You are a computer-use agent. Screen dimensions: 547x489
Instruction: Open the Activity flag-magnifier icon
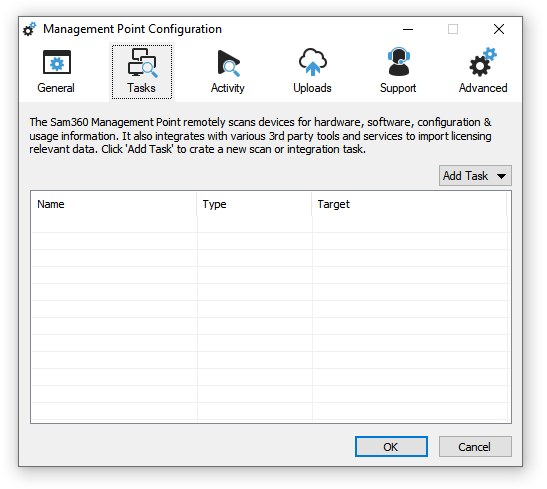[x=228, y=63]
